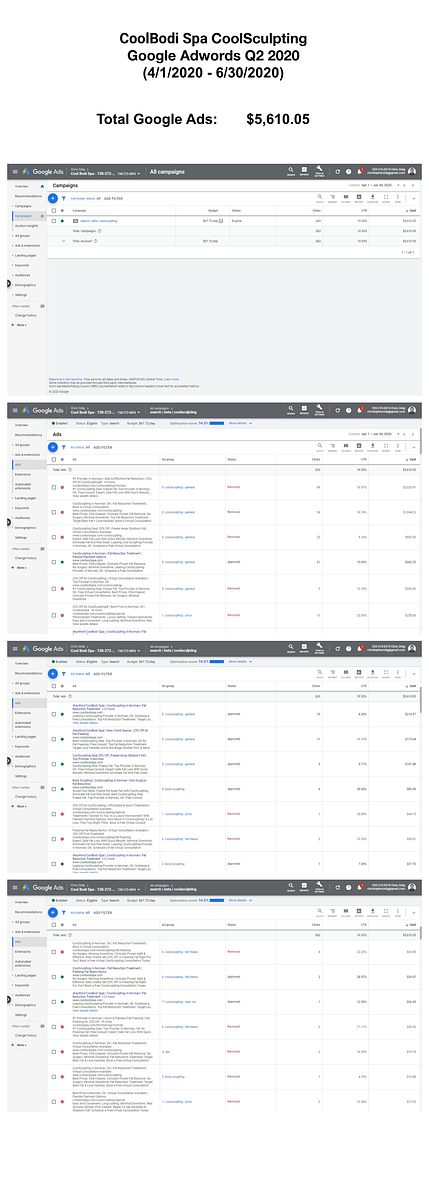Viewport: 429px width, 1200px height.
Task: Tick checkbox for search | beta | coolsculpting campaign
Action: pos(53,219)
